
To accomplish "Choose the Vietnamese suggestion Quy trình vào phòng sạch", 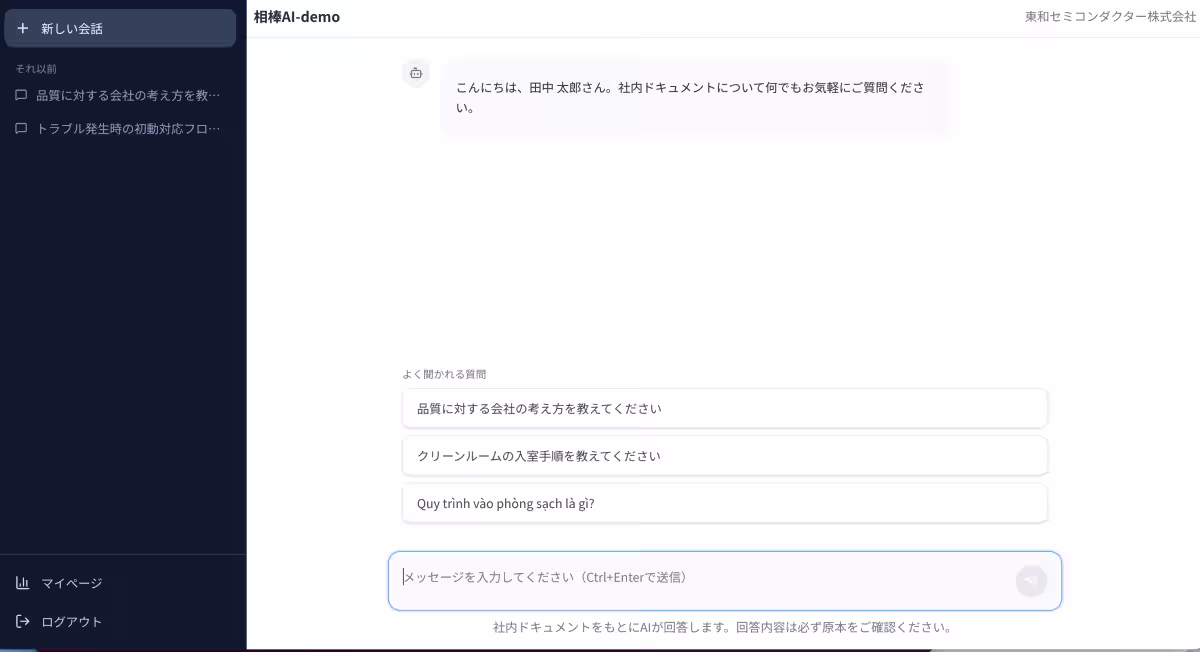I will click(725, 503).
